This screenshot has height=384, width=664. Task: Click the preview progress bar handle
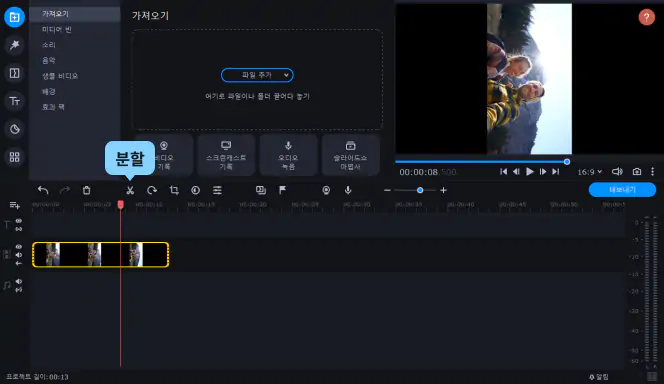[x=567, y=162]
